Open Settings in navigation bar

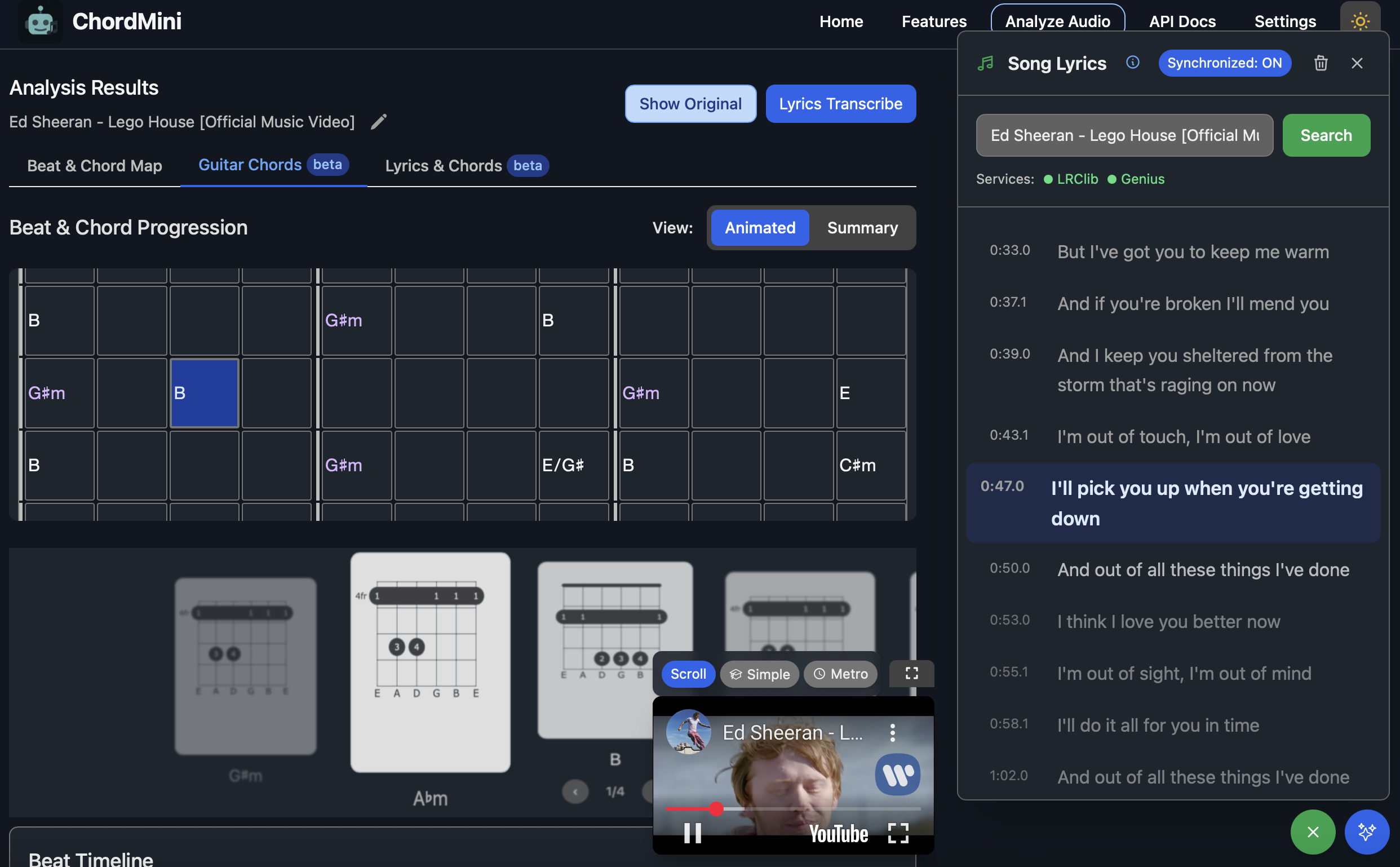[1285, 21]
